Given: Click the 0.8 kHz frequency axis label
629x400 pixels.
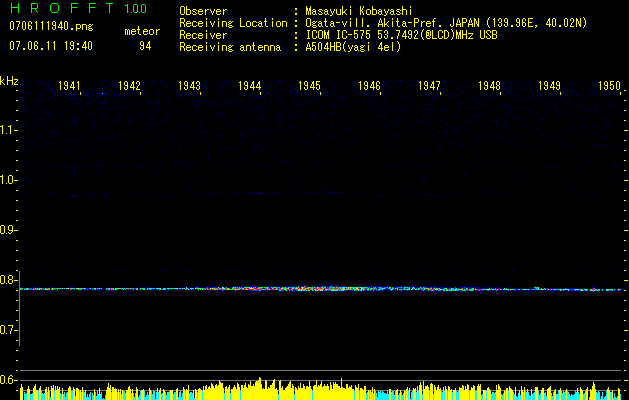Looking at the screenshot, I should tap(8, 280).
